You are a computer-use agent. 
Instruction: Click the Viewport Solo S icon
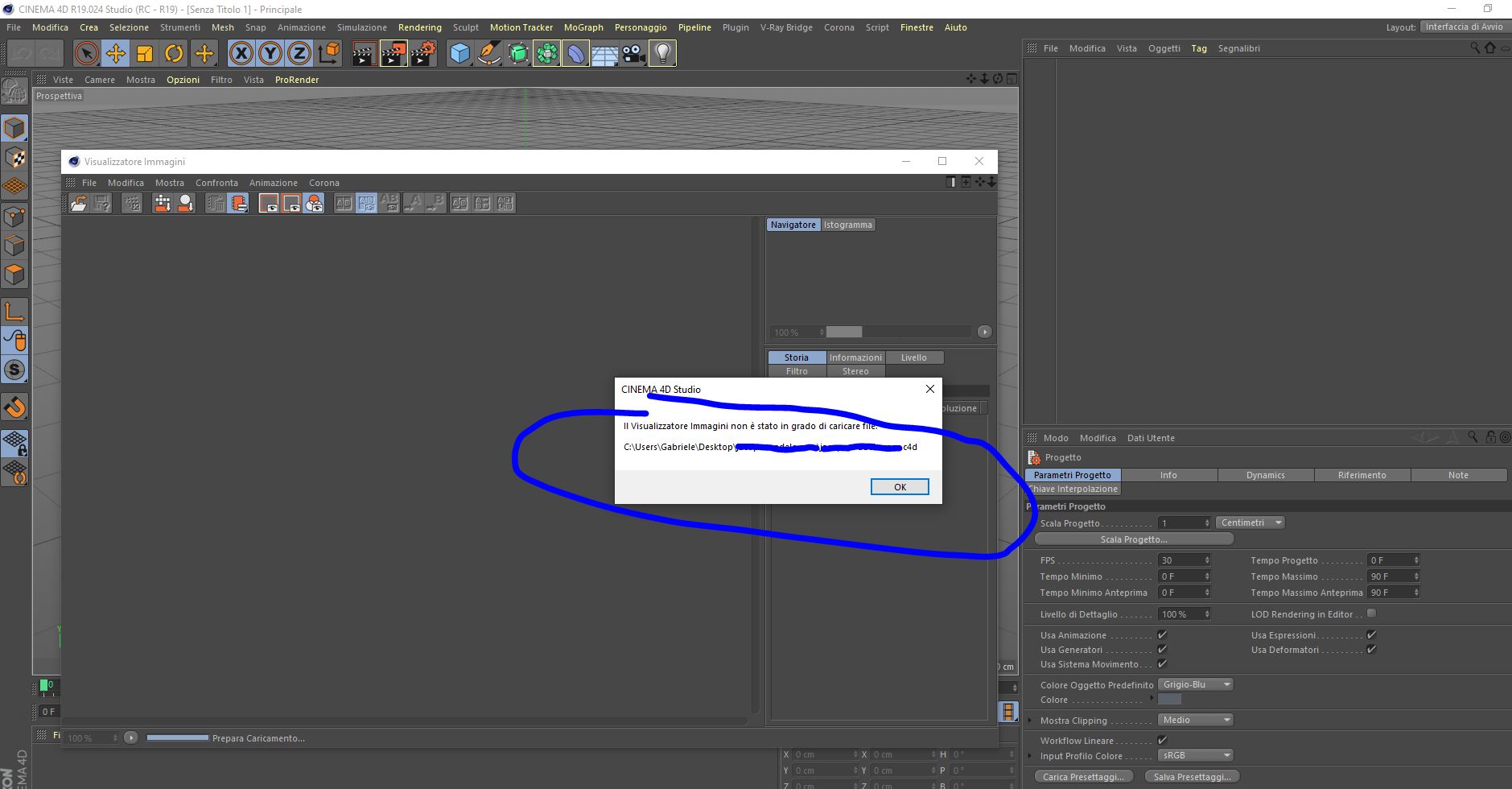[x=14, y=370]
